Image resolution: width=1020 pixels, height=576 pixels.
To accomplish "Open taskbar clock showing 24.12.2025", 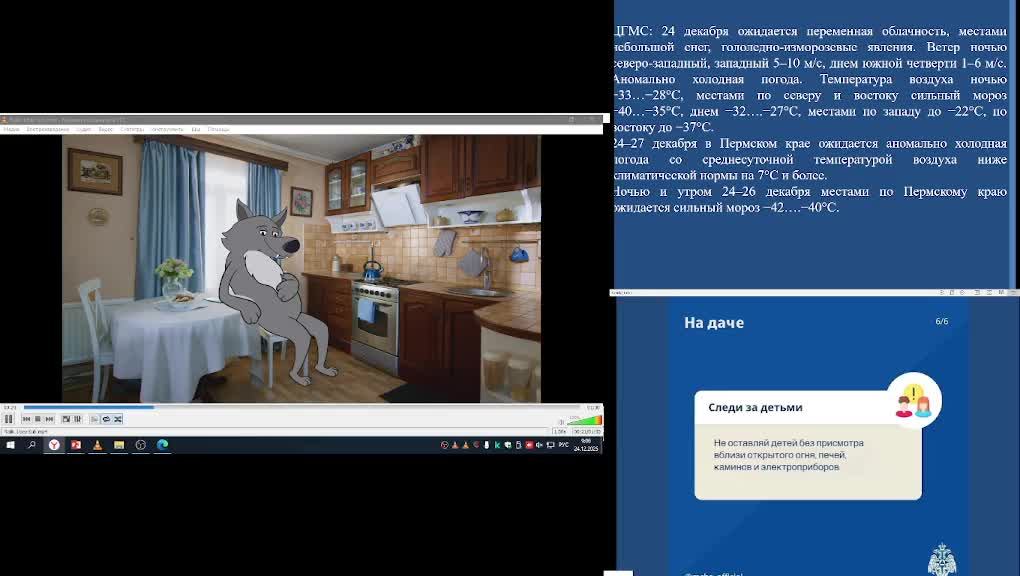I will click(586, 445).
